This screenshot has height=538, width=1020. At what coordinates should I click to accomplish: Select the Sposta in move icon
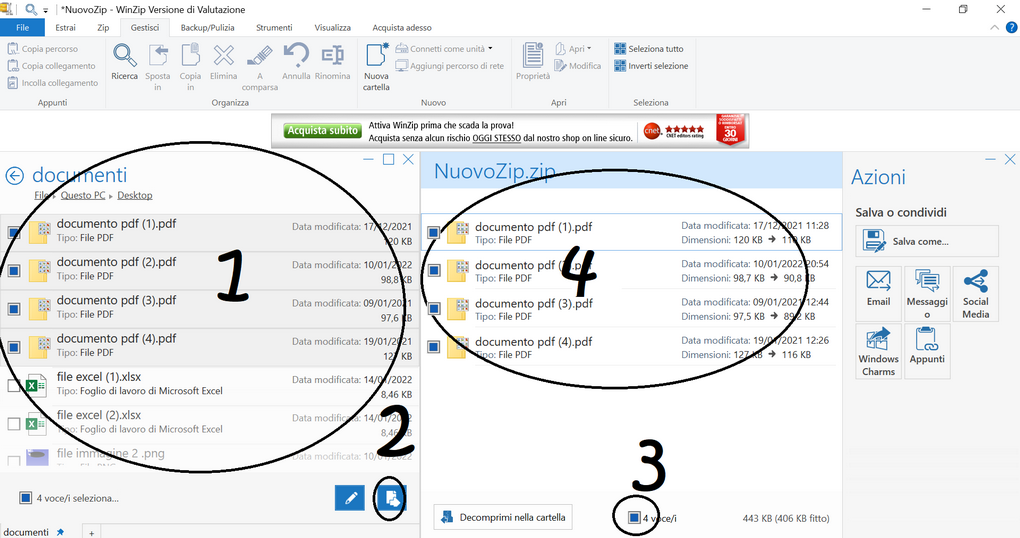coord(157,67)
